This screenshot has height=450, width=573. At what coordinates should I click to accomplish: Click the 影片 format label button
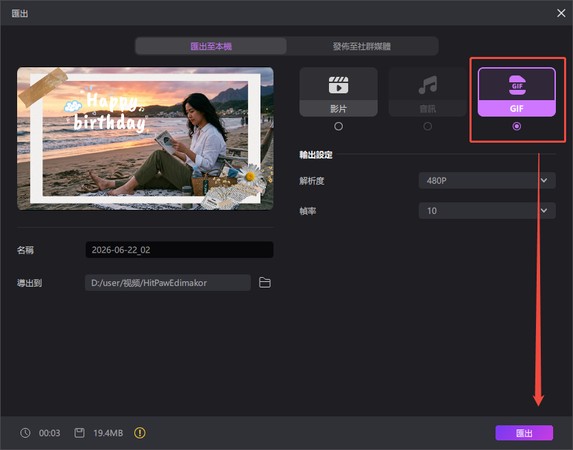tap(338, 109)
